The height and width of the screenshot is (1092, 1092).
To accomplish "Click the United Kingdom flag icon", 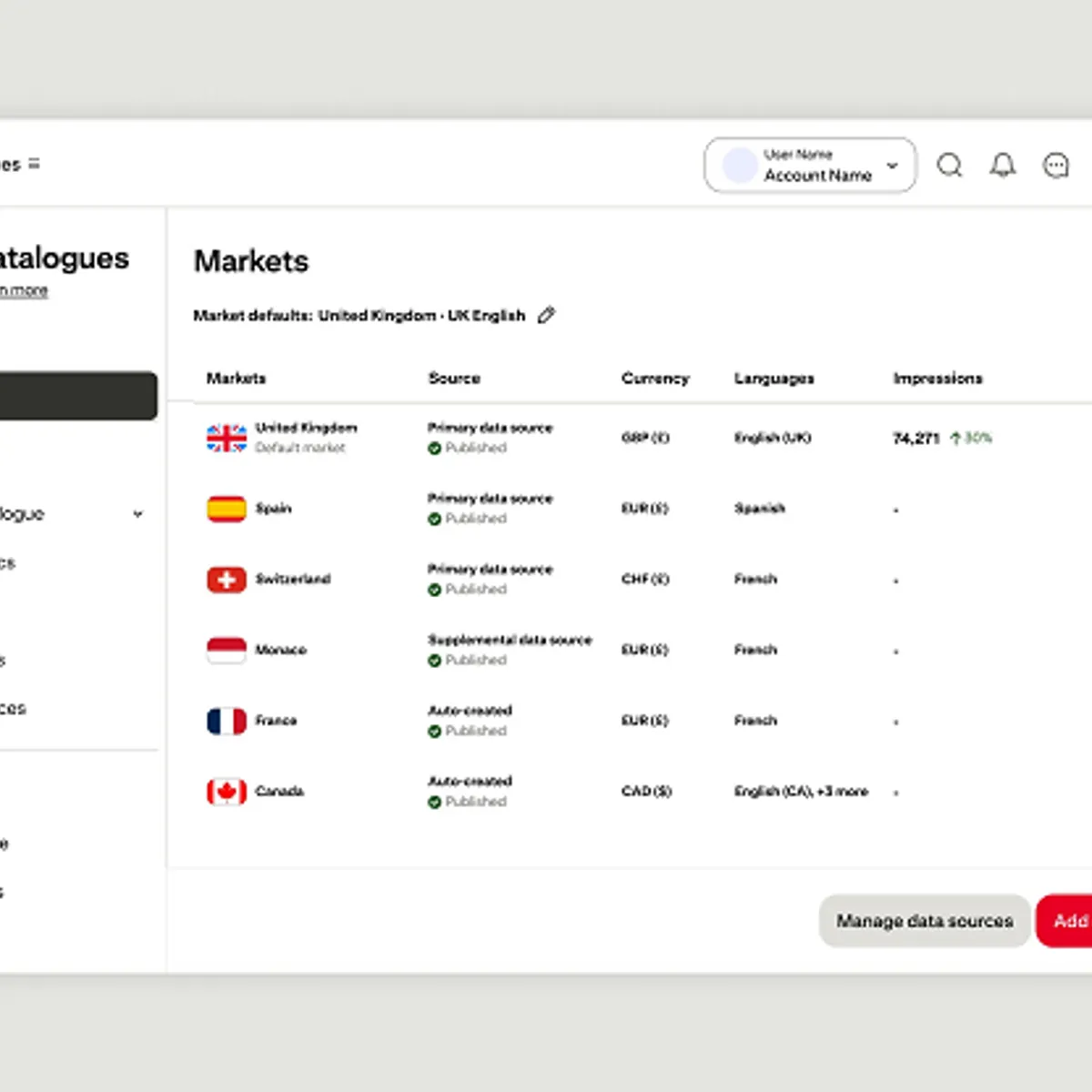I will (227, 438).
